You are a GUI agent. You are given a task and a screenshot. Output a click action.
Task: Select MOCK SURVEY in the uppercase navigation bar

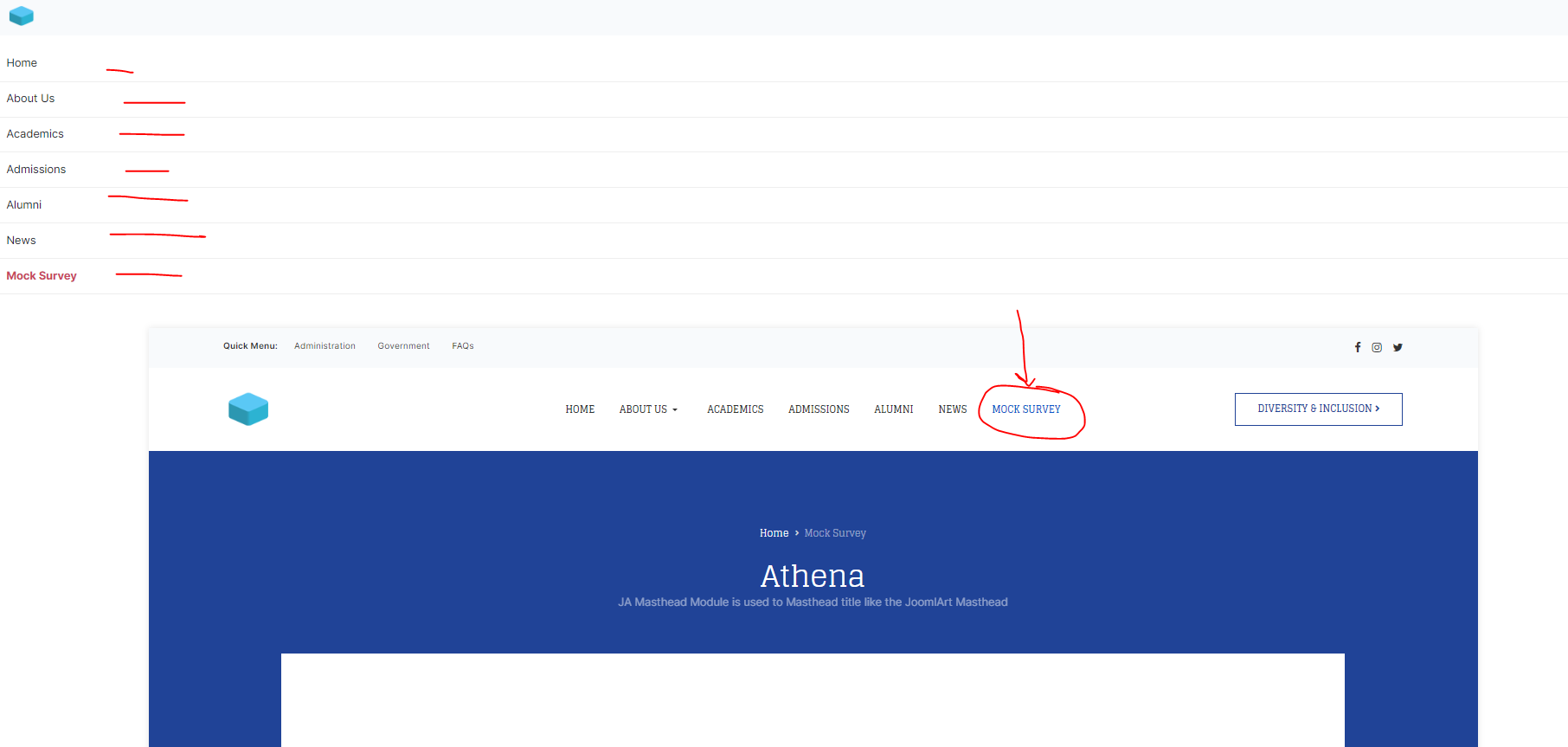[1026, 409]
